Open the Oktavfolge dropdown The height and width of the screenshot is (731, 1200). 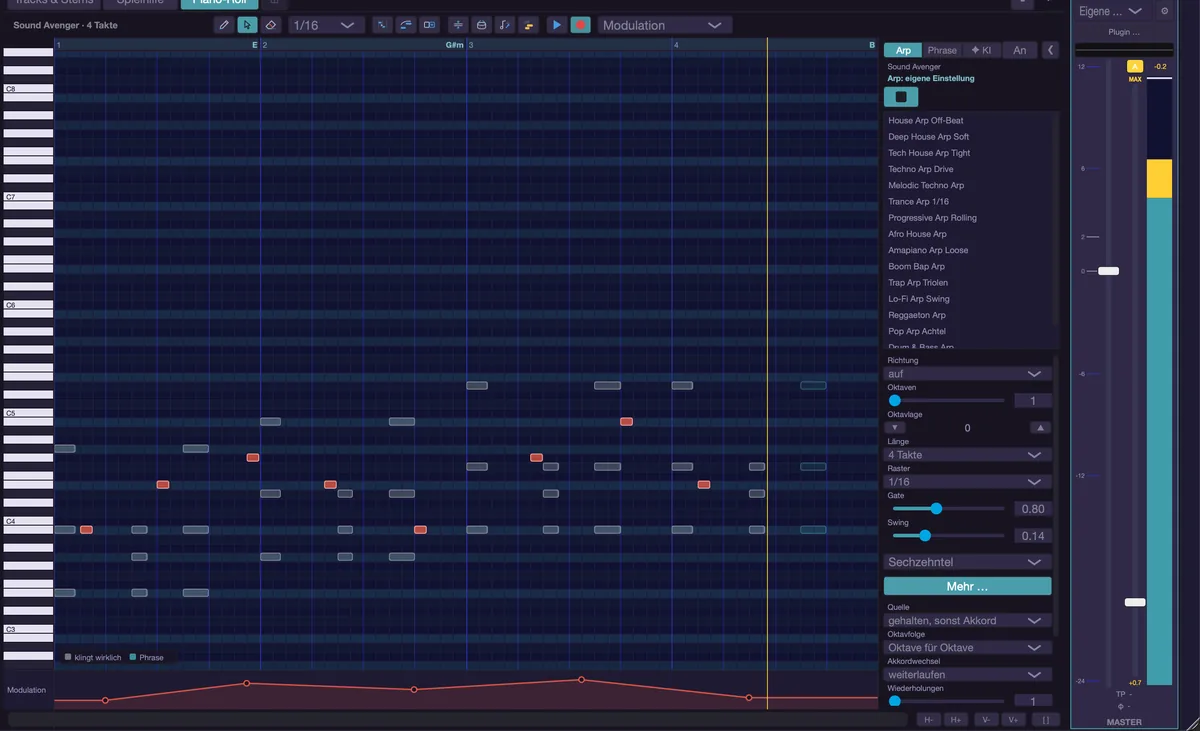[x=967, y=648]
